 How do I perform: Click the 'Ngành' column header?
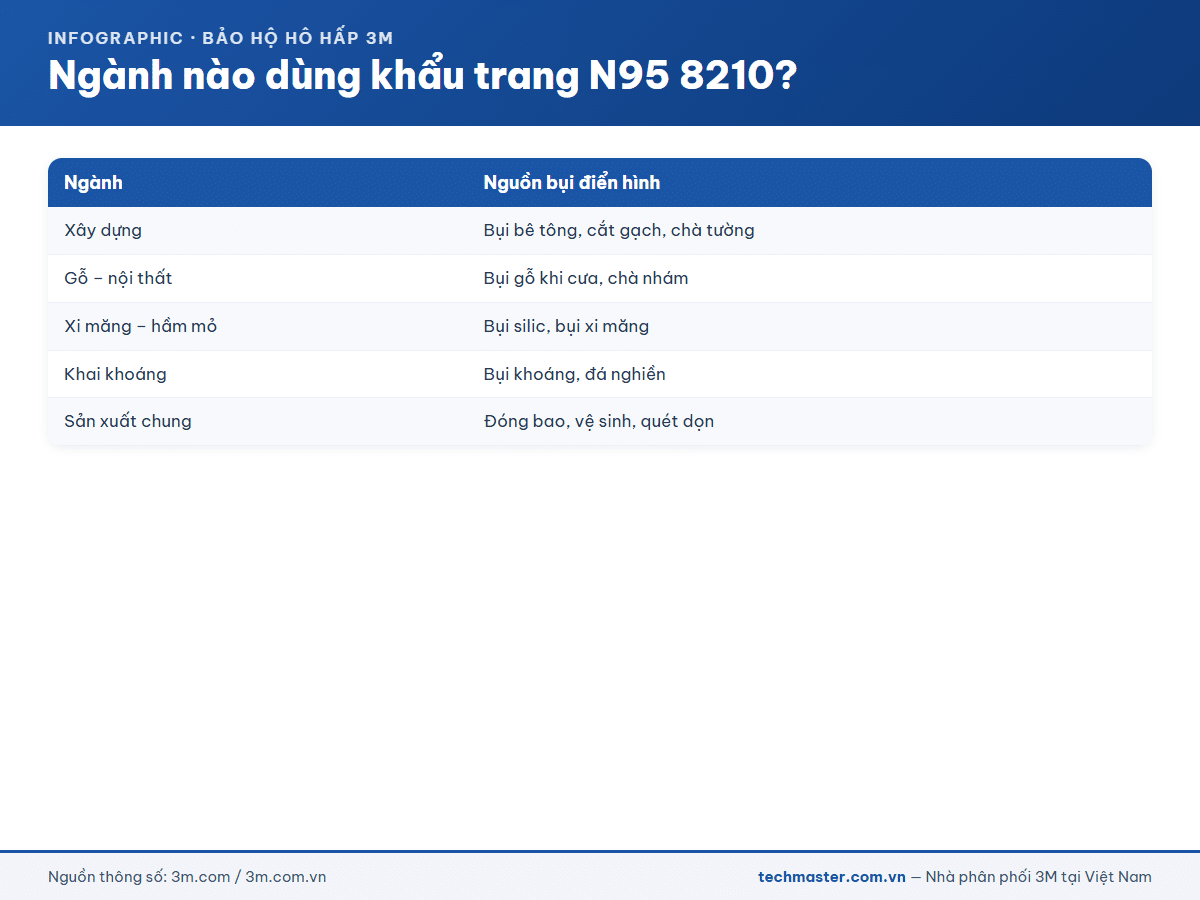[257, 183]
